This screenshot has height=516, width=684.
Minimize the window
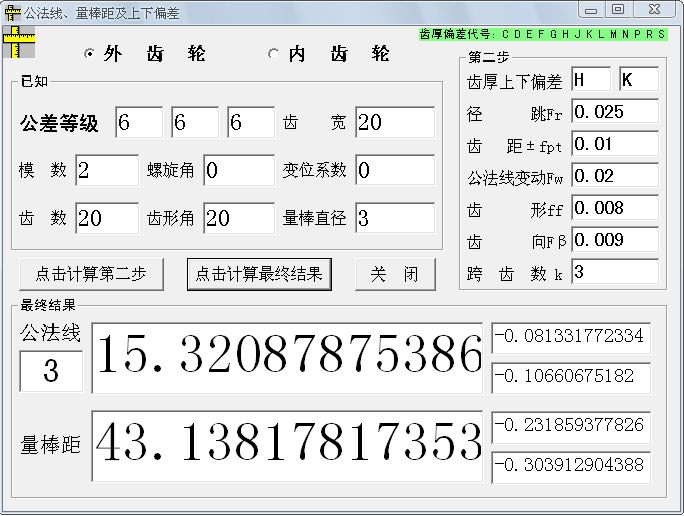591,10
